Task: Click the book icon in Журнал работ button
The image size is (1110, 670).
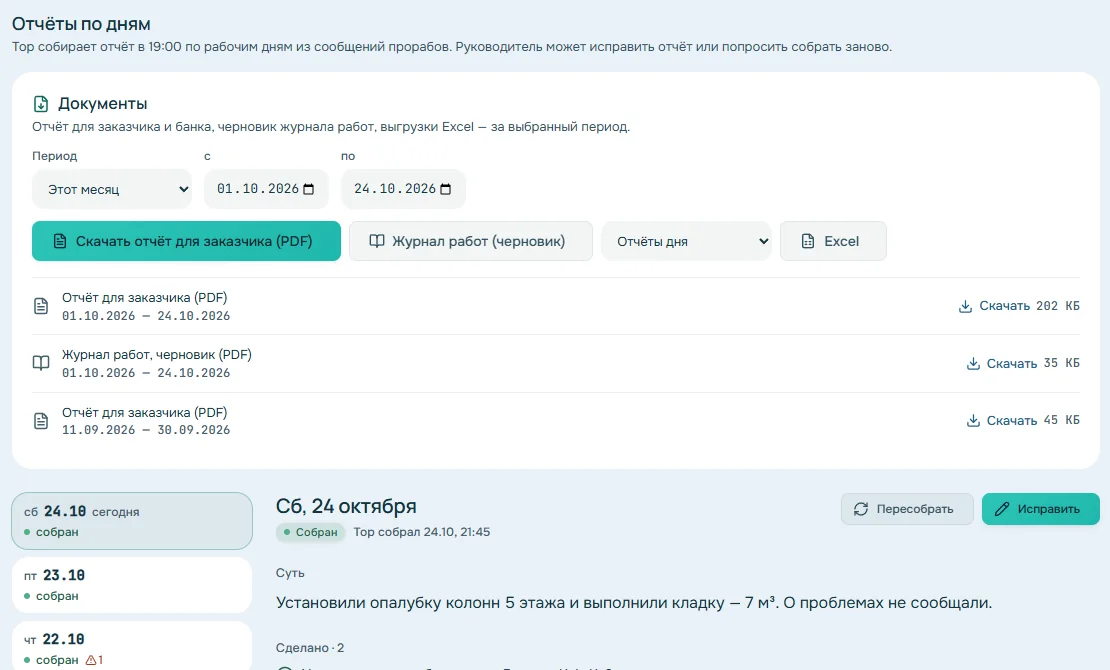Action: coord(377,242)
